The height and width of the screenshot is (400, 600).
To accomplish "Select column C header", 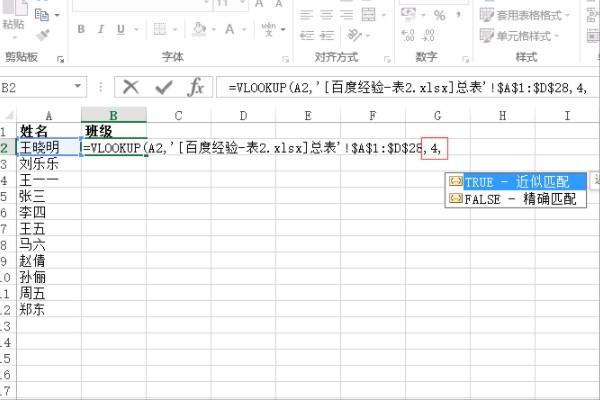I will pyautogui.click(x=178, y=115).
